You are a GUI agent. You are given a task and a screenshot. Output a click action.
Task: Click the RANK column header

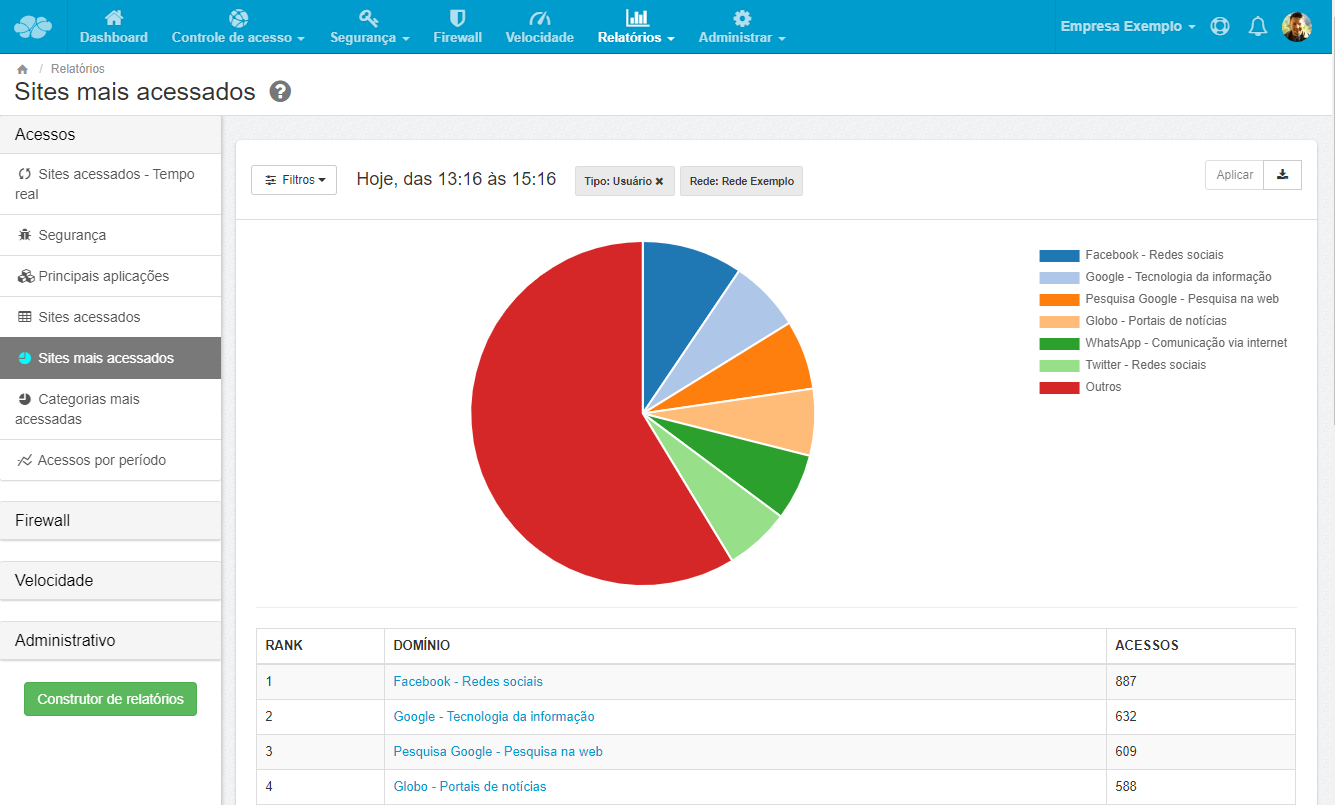(320, 646)
